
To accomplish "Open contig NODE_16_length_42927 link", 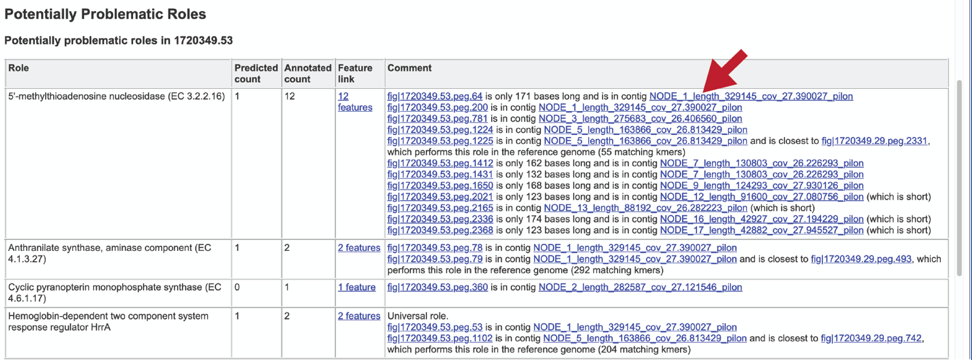I will coord(762,219).
